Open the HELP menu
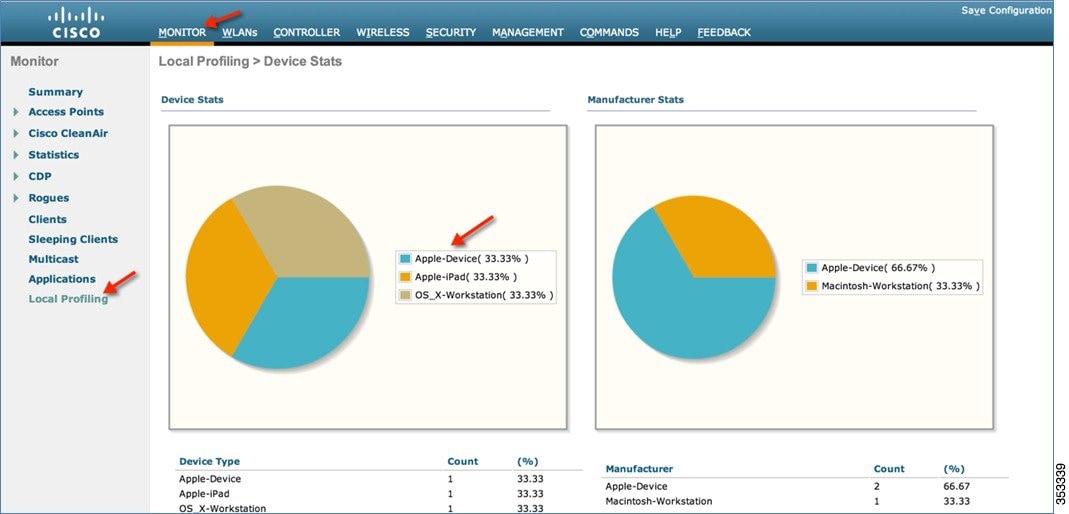This screenshot has width=1069, height=514. pyautogui.click(x=668, y=32)
